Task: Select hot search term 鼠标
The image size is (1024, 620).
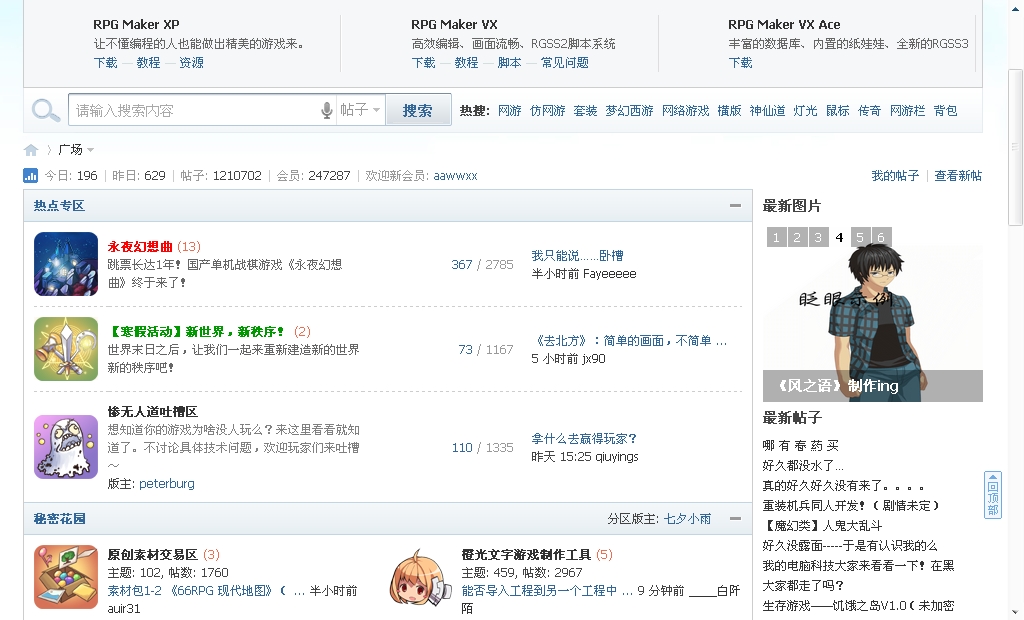Action: coord(837,110)
